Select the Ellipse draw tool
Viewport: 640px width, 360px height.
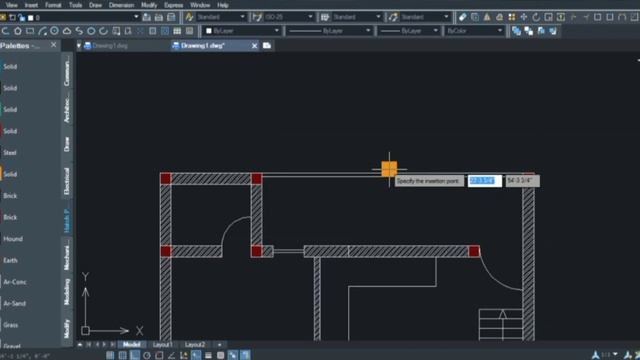[91, 31]
